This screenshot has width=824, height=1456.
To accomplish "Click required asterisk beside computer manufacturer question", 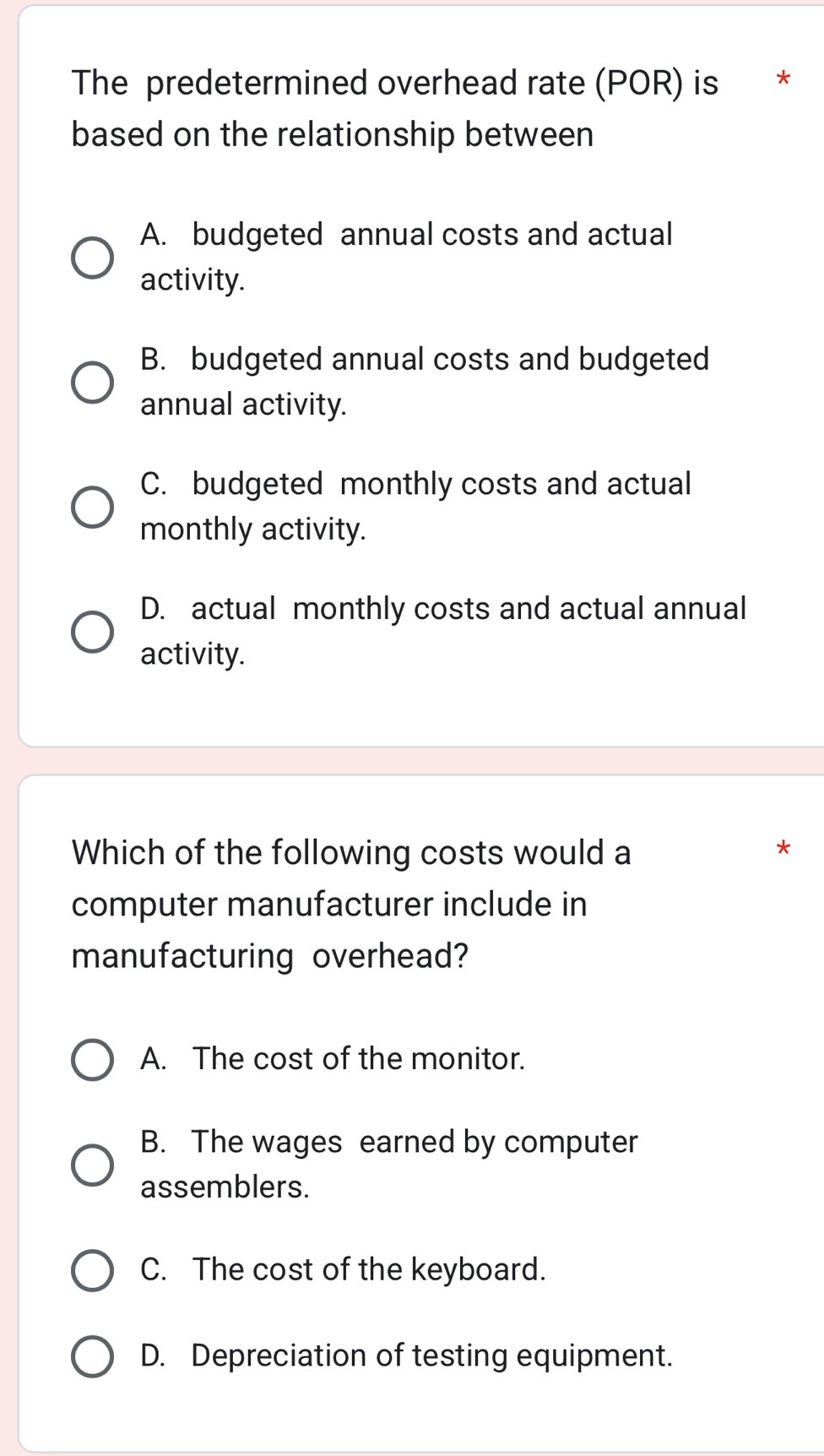I will click(x=783, y=849).
